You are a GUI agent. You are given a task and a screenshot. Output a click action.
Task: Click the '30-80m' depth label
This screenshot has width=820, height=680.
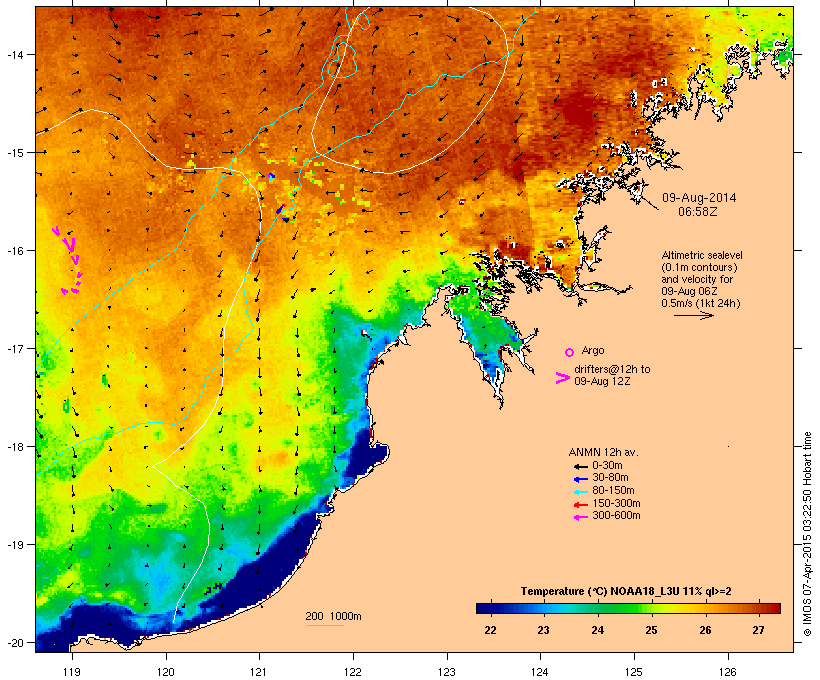(610, 478)
